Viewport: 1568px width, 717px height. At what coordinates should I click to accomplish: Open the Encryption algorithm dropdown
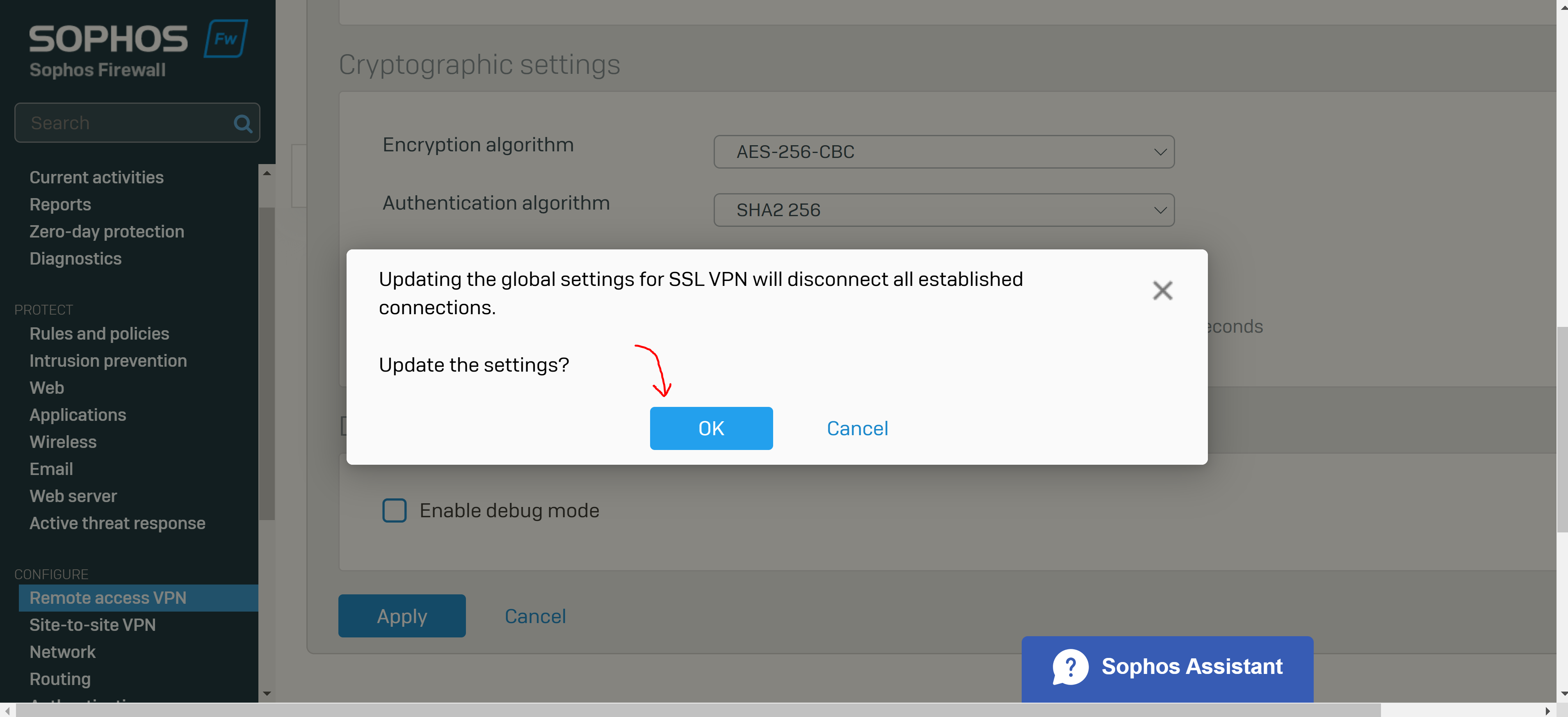943,151
